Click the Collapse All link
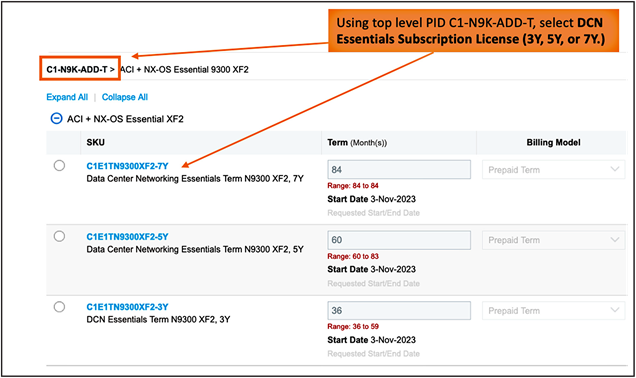The width and height of the screenshot is (636, 378). (125, 97)
